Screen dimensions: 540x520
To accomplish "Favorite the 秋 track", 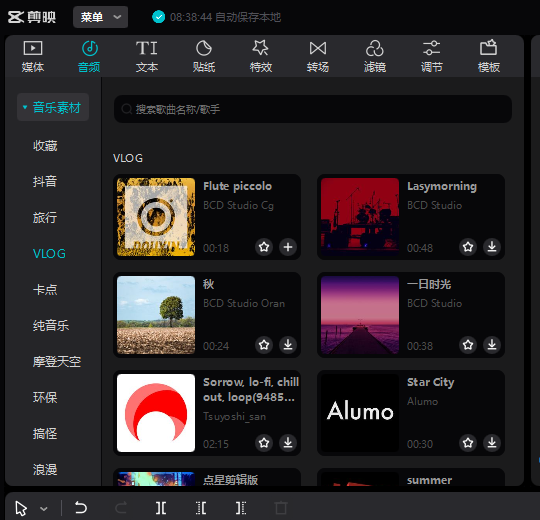I will 264,345.
